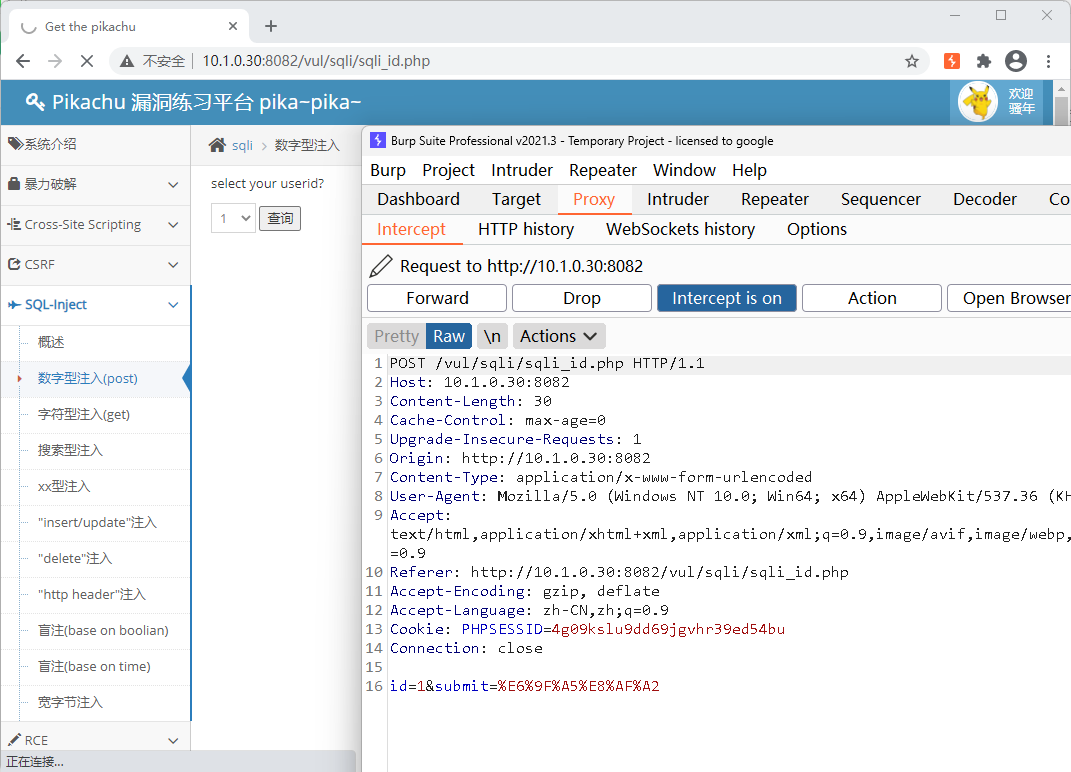Click the pencil edit icon beside Request
The width and height of the screenshot is (1071, 772).
click(381, 266)
